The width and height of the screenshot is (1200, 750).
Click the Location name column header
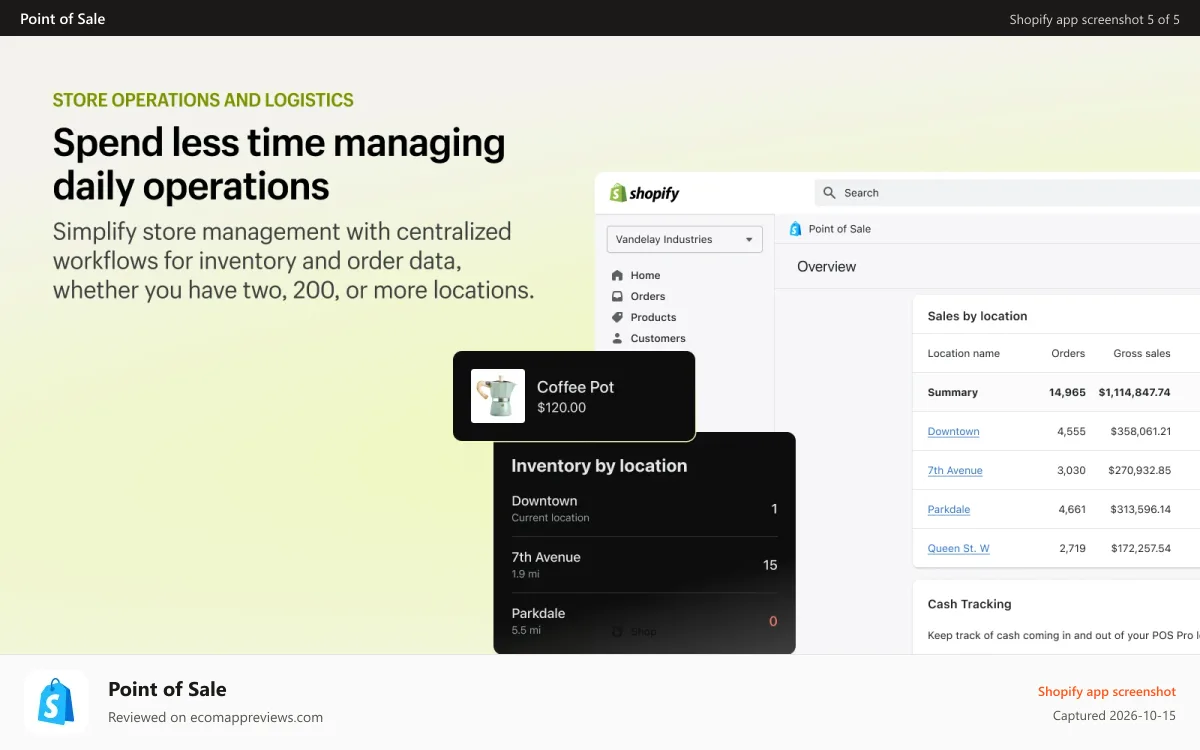pos(963,353)
